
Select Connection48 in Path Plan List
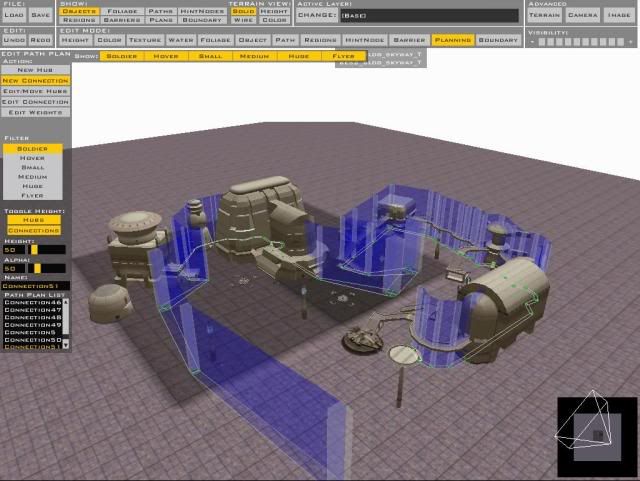pyautogui.click(x=33, y=317)
